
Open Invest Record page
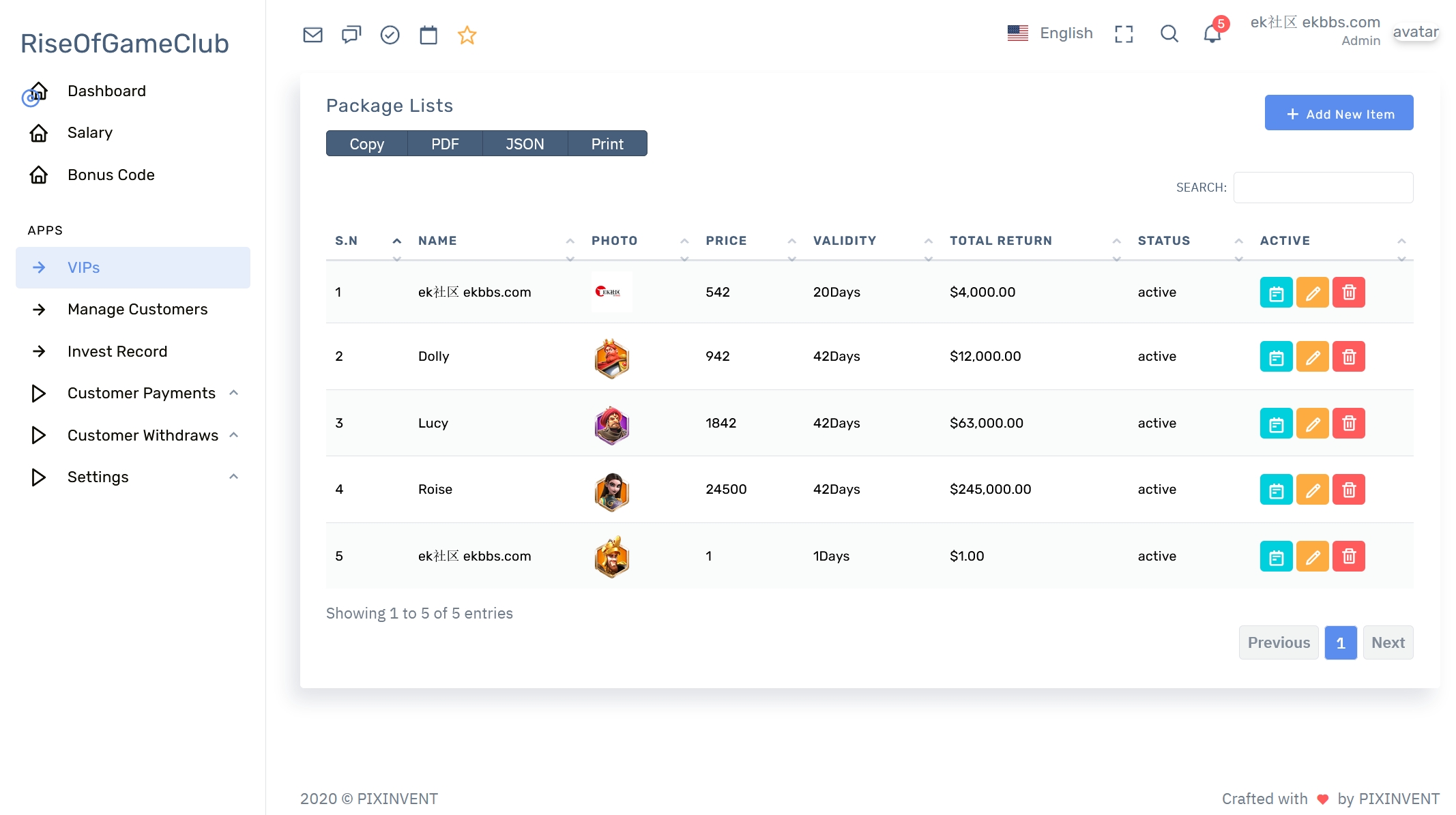pos(133,352)
